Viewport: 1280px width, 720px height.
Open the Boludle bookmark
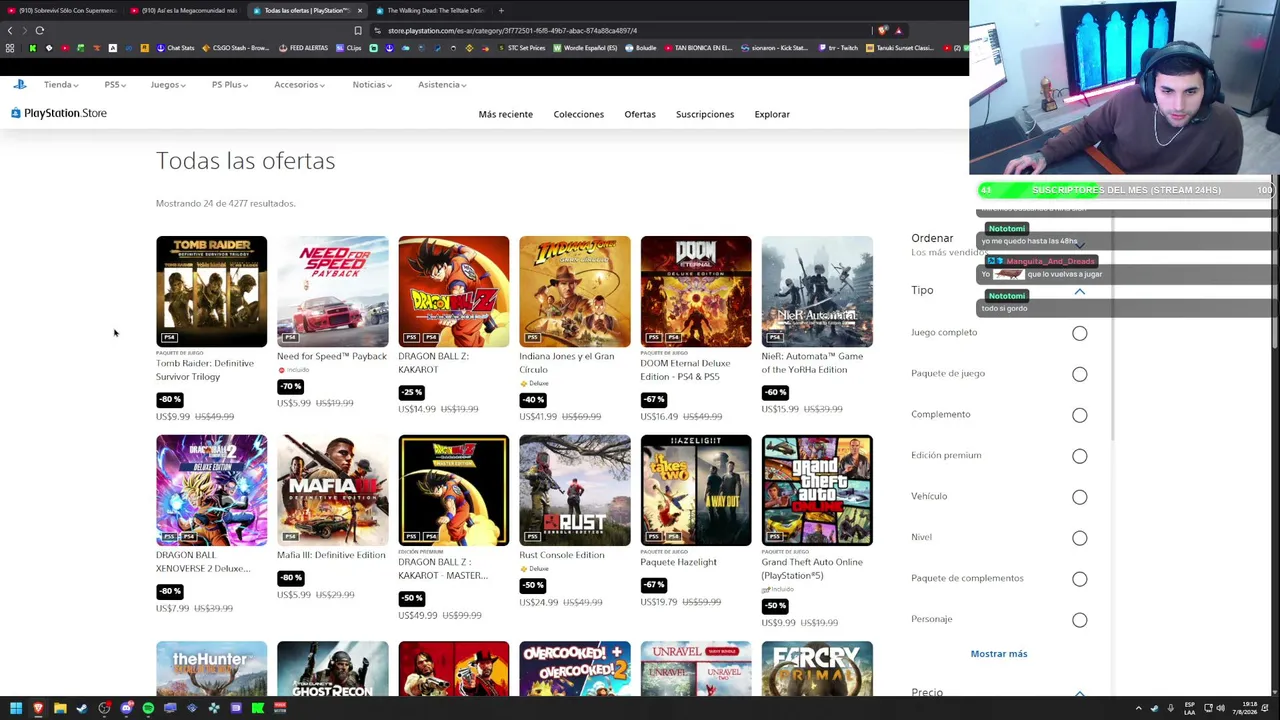point(641,48)
